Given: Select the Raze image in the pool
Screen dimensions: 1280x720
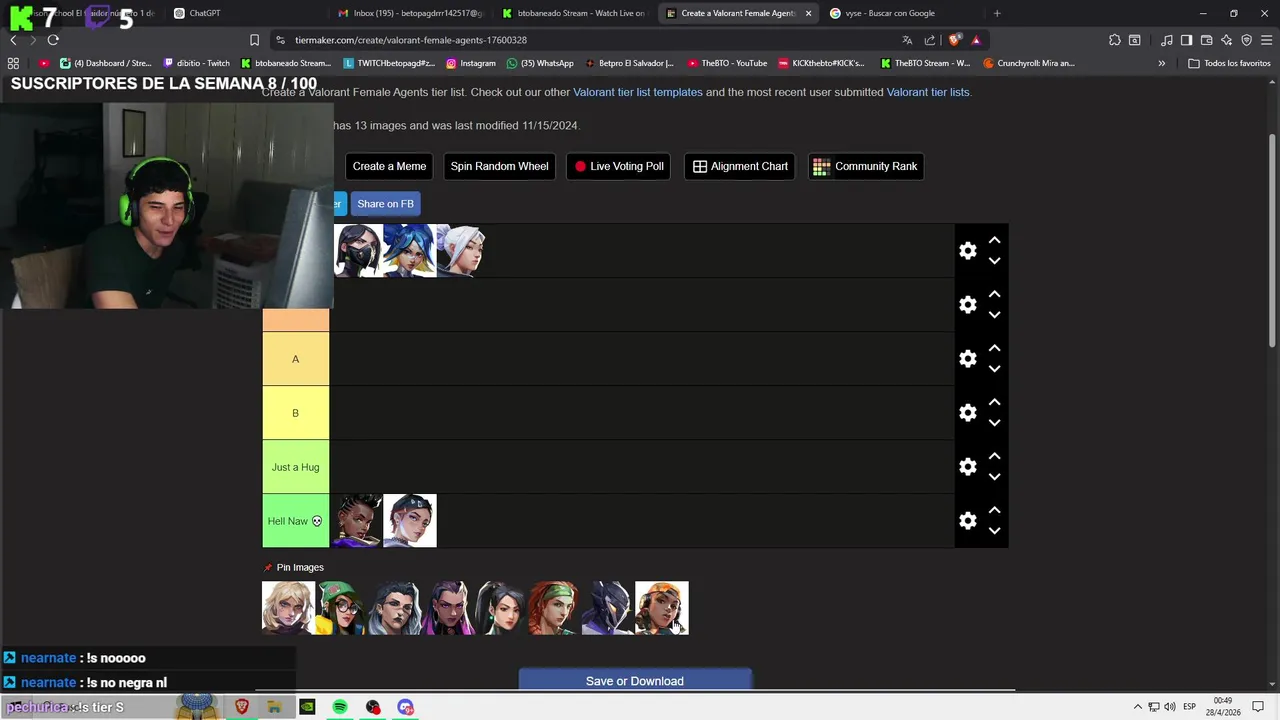Looking at the screenshot, I should tap(662, 608).
